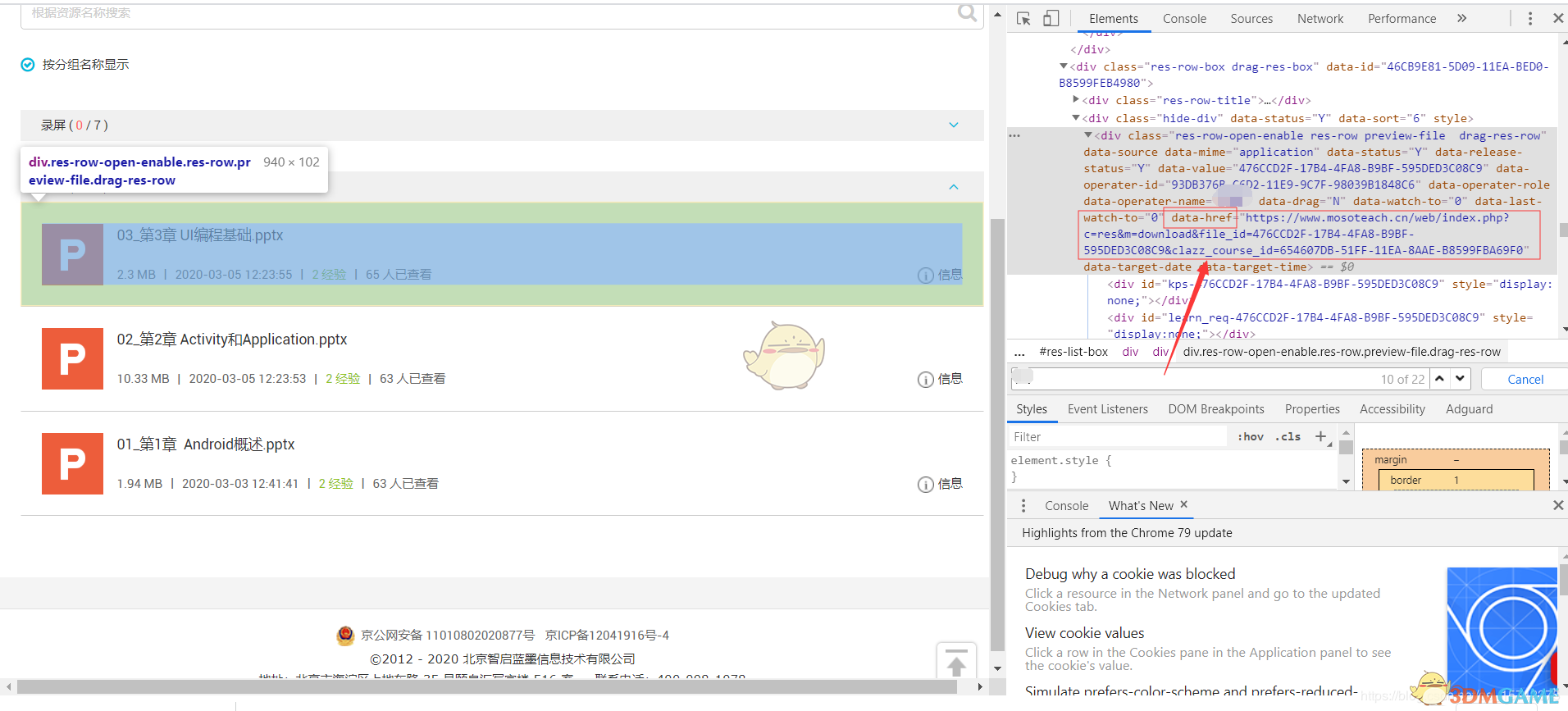Click the mascot bird floating image
The width and height of the screenshot is (1568, 711).
coord(785,356)
